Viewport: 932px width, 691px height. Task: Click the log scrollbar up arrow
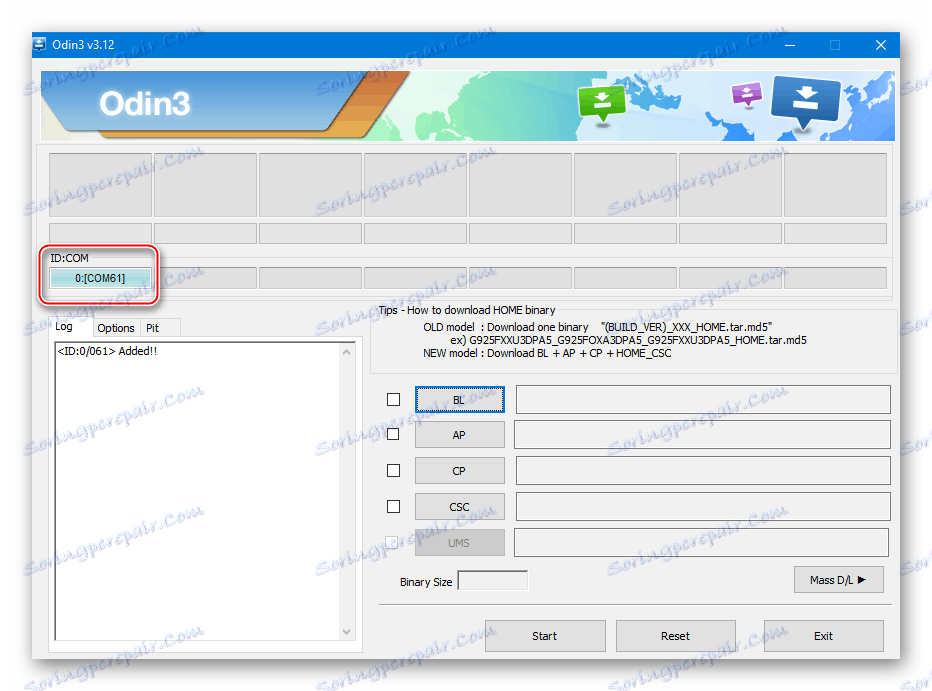click(x=347, y=352)
